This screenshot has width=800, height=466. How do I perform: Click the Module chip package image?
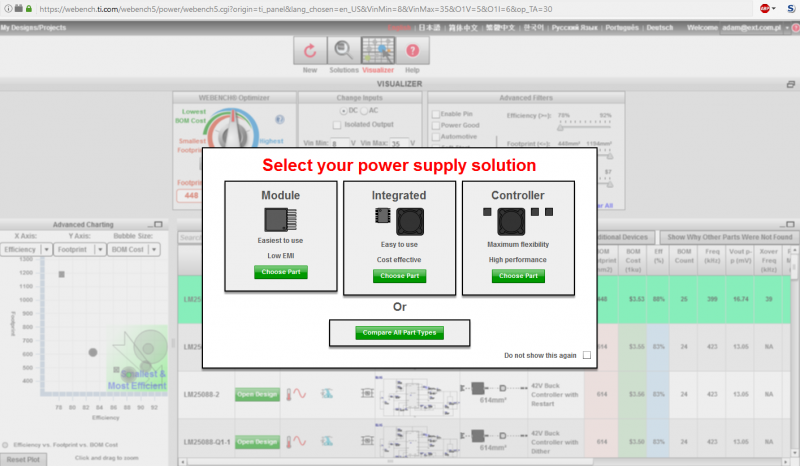(280, 220)
